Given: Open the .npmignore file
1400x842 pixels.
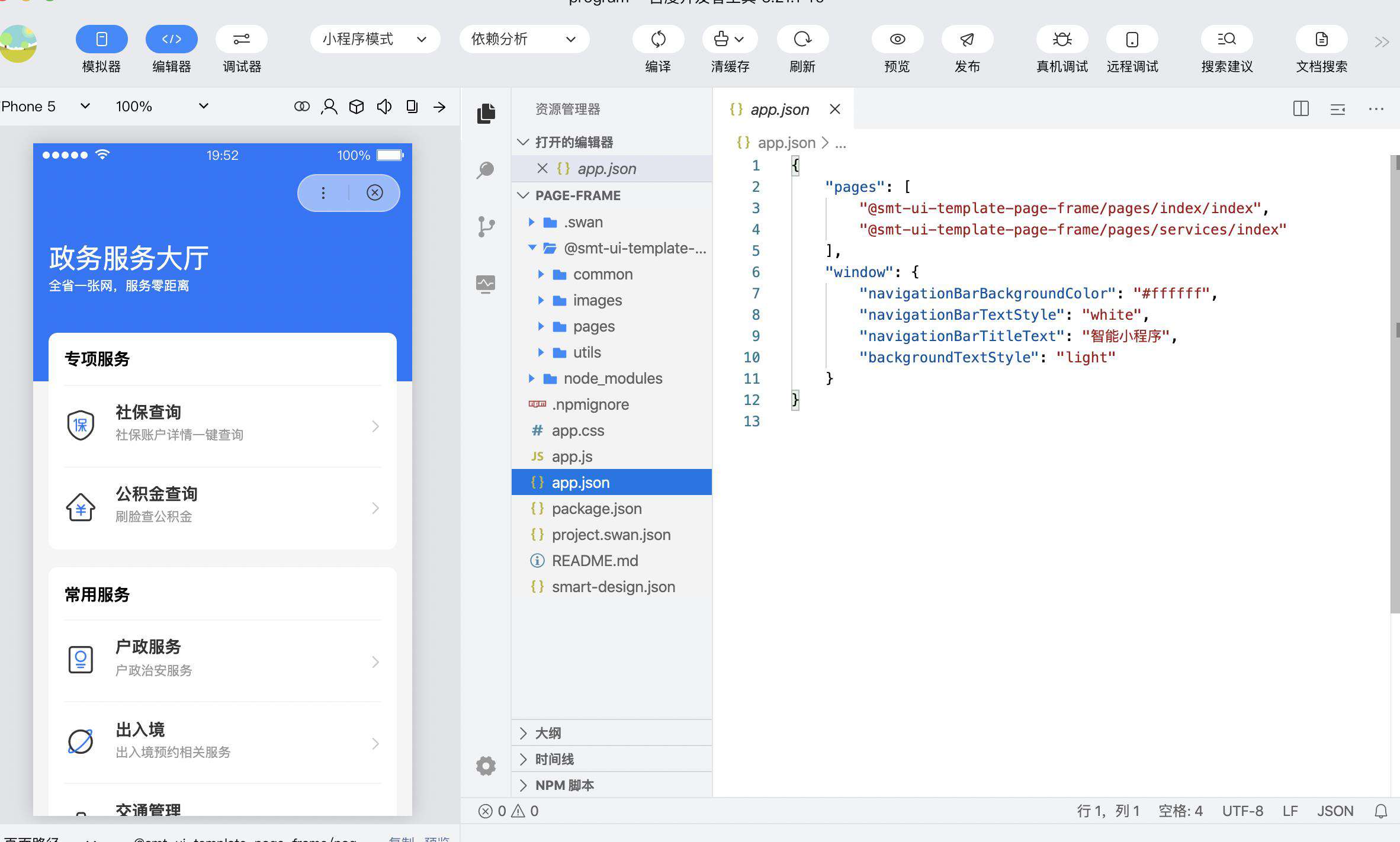Looking at the screenshot, I should click(x=612, y=404).
